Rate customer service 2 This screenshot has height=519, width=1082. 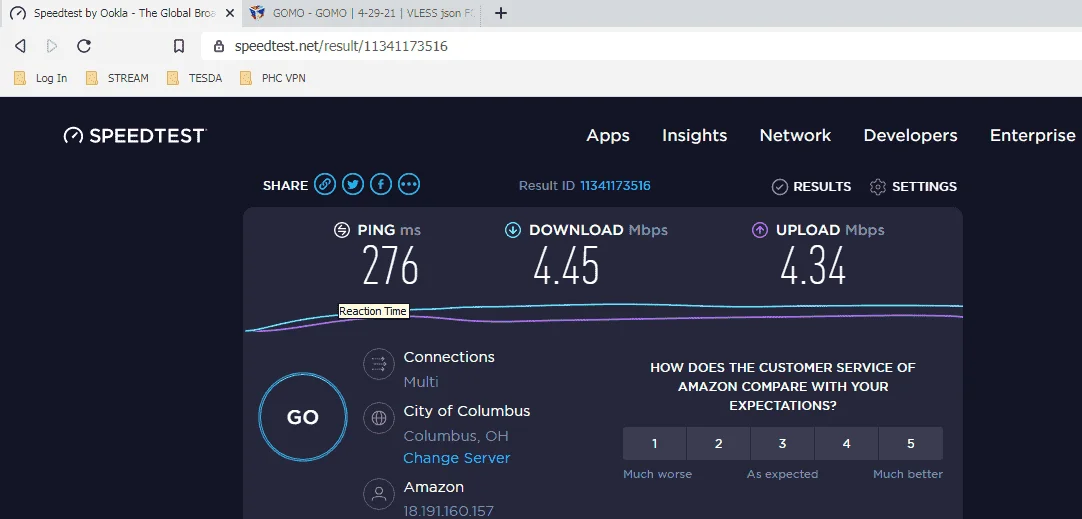(x=718, y=443)
